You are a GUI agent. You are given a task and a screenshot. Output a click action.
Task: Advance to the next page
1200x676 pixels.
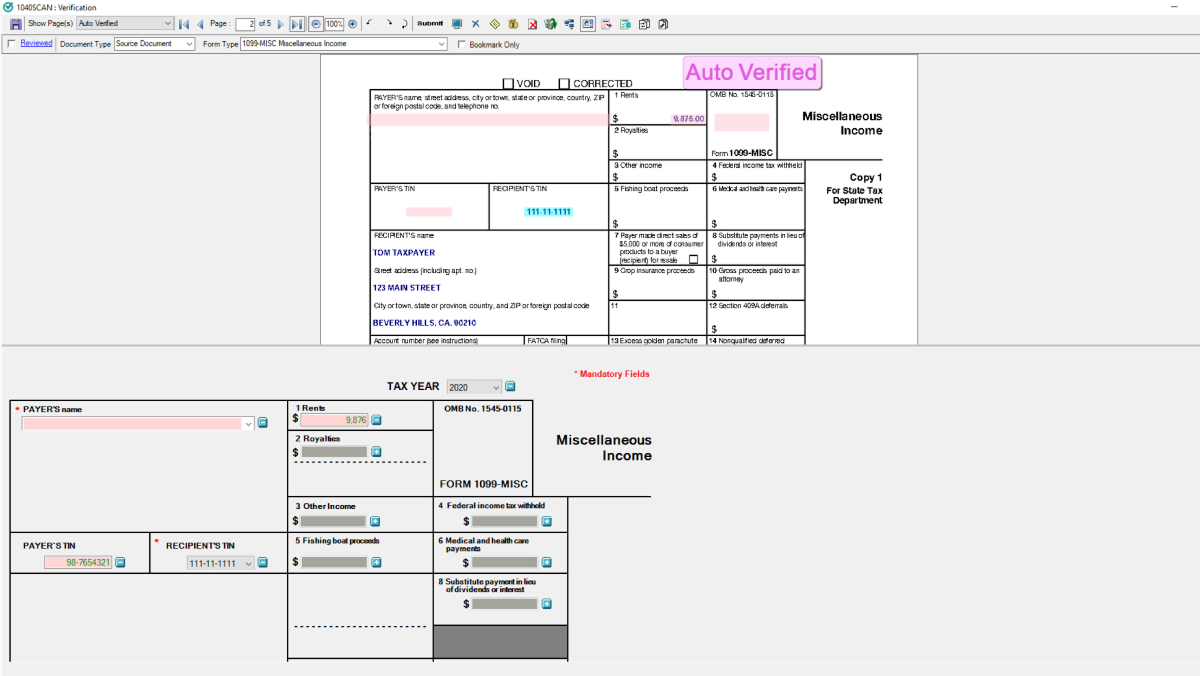tap(281, 23)
